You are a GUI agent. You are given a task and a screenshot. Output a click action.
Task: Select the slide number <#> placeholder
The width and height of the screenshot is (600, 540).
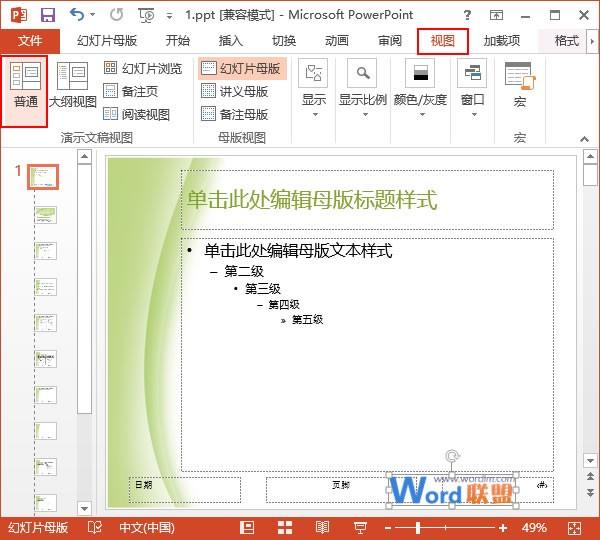[x=541, y=486]
